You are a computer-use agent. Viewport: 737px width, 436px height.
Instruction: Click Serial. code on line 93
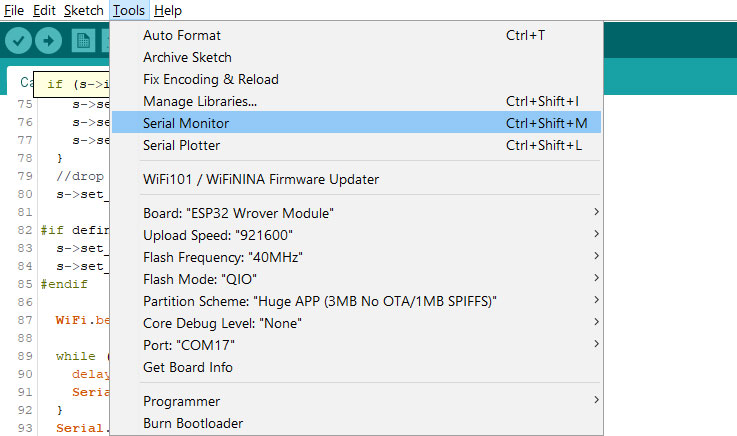tap(82, 428)
